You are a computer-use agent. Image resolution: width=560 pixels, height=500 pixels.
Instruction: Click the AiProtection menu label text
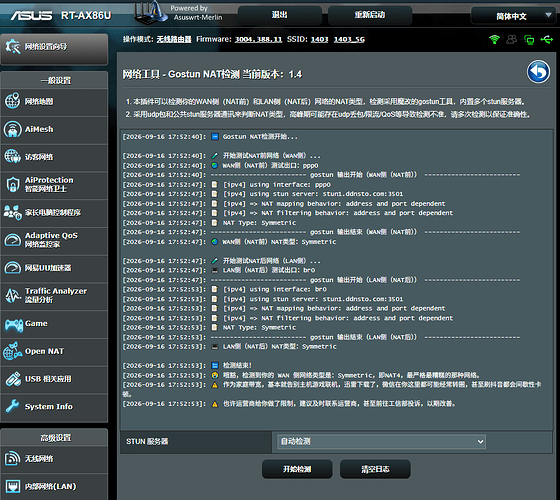pyautogui.click(x=49, y=184)
